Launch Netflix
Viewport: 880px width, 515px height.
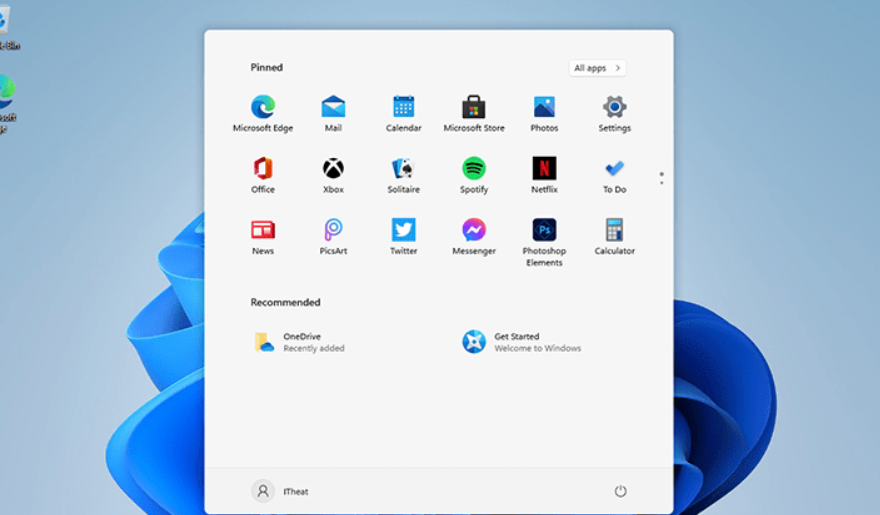pos(544,169)
